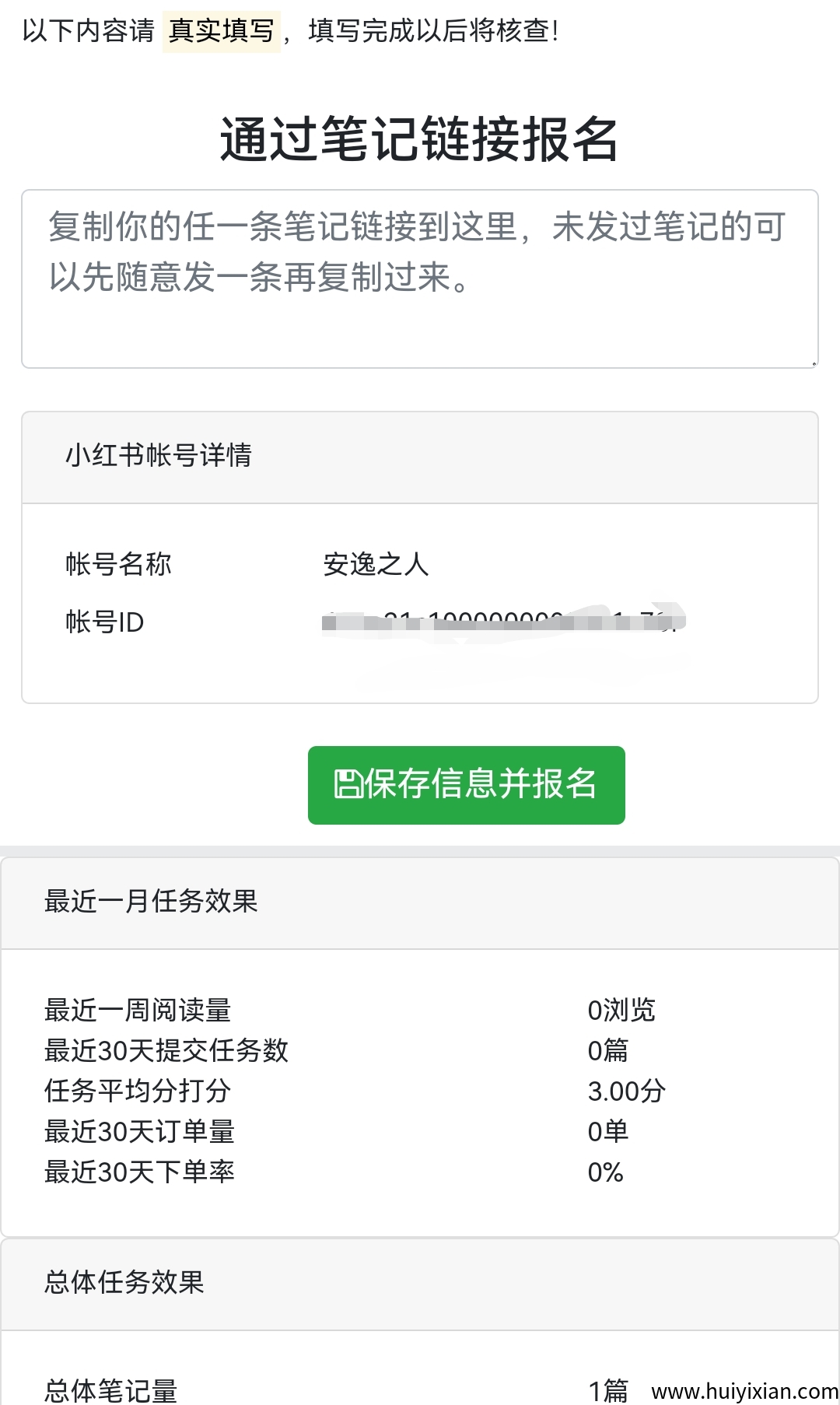Screen dimensions: 840x1405
Task: Click the 保存信息并报名 button
Action: point(467,786)
